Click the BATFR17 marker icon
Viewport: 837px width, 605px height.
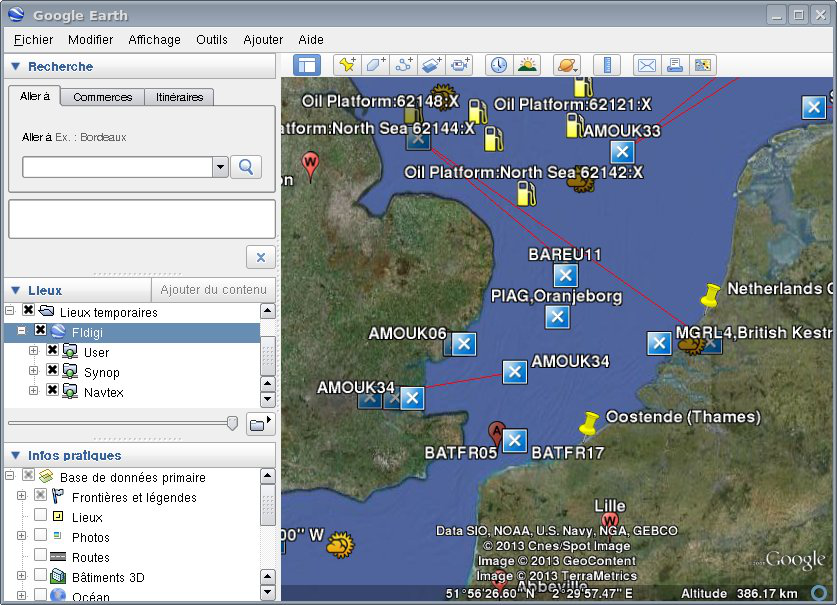coord(515,441)
